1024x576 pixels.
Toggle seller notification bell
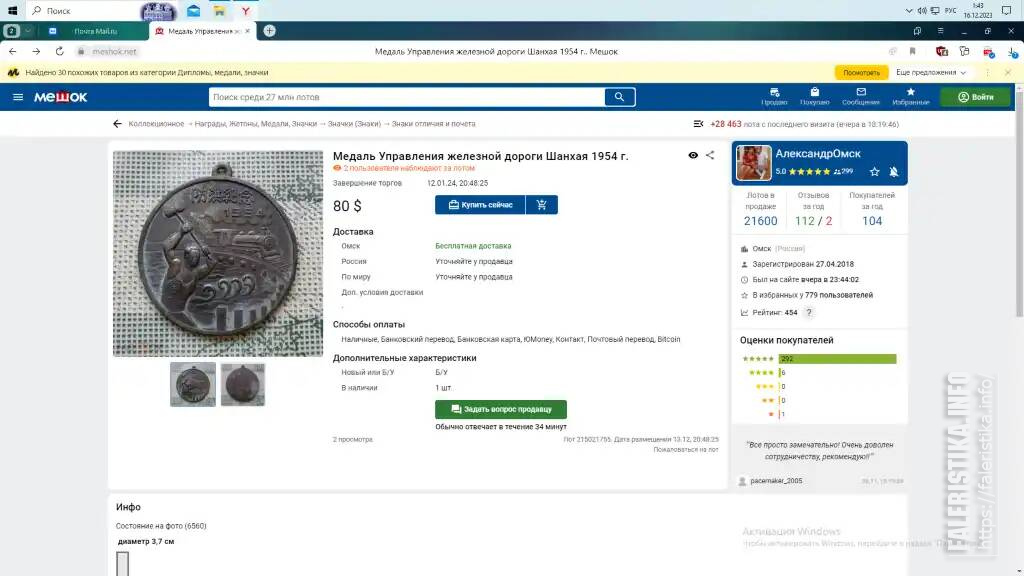(x=893, y=172)
